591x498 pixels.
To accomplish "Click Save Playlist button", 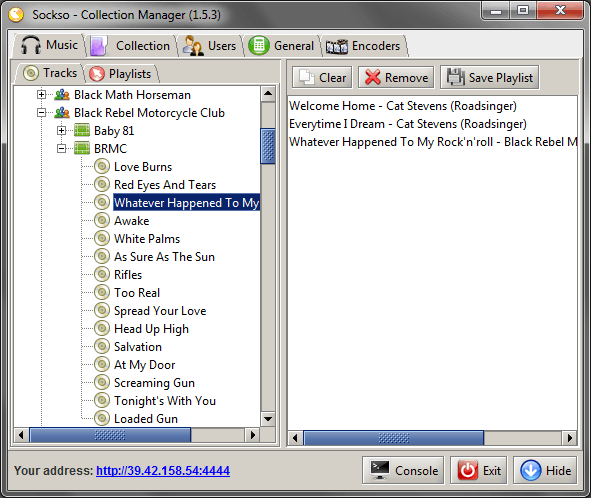I will point(490,78).
